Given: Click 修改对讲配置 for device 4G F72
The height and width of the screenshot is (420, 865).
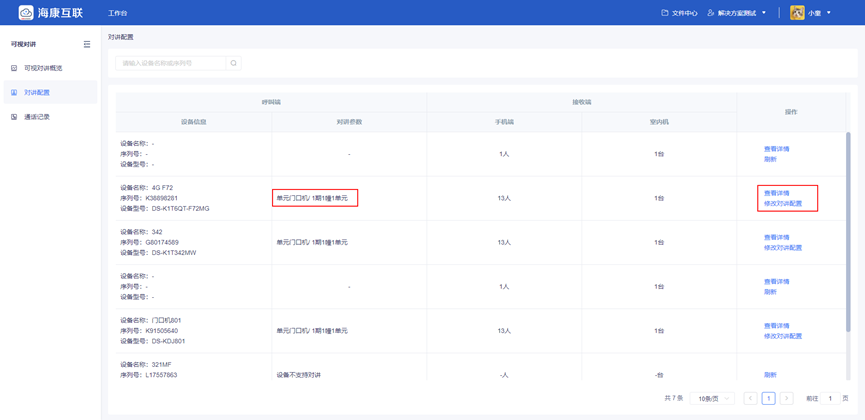Looking at the screenshot, I should (x=783, y=203).
